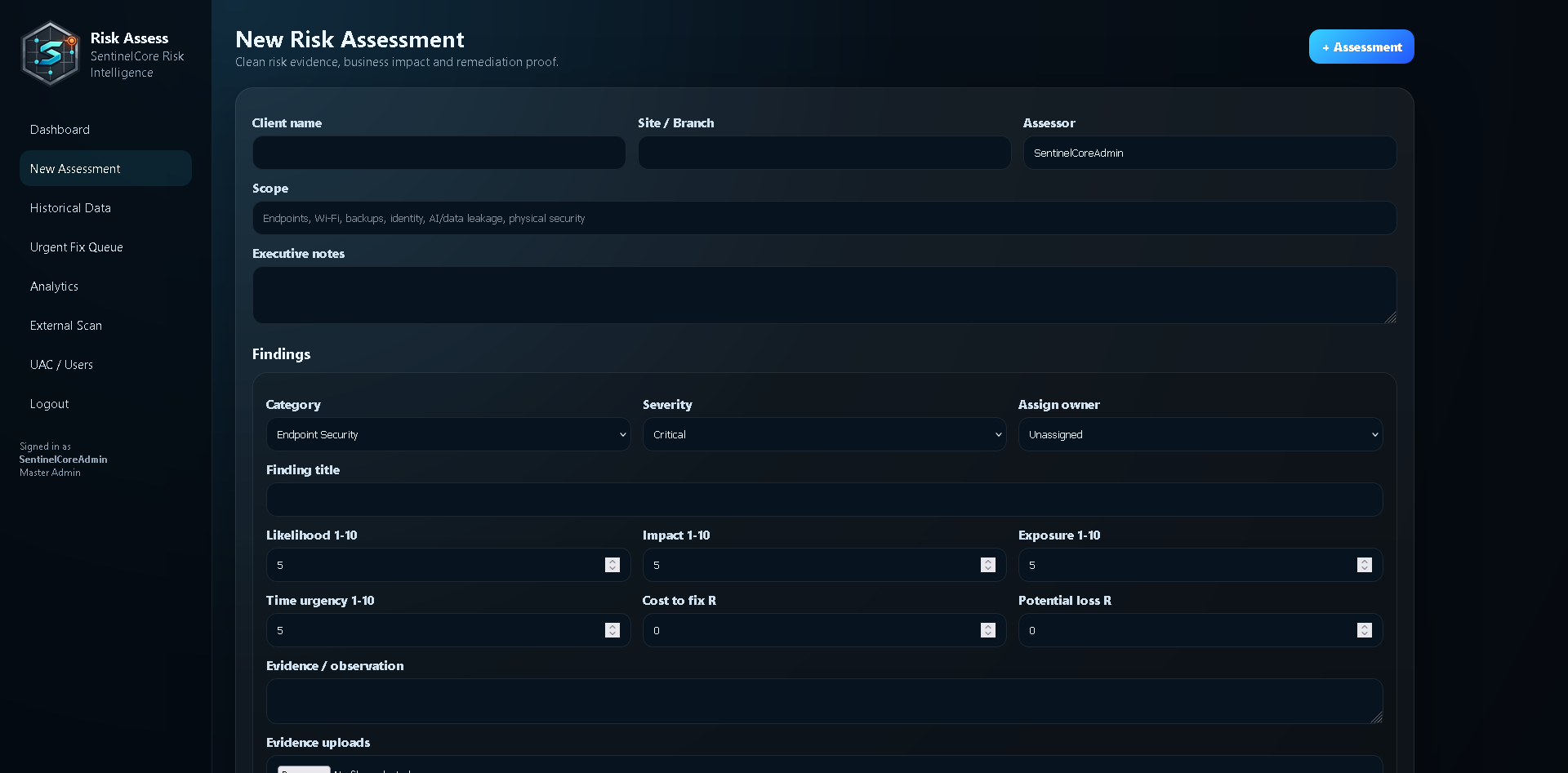Viewport: 1568px width, 773px height.
Task: Go to Historical Data
Action: pyautogui.click(x=105, y=208)
